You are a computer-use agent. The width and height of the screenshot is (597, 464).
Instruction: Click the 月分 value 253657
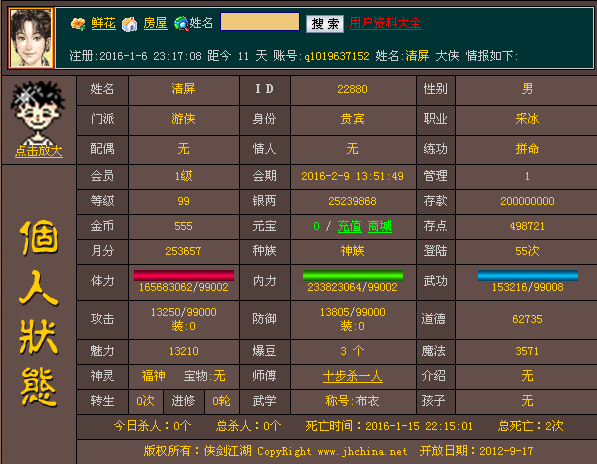pyautogui.click(x=183, y=251)
